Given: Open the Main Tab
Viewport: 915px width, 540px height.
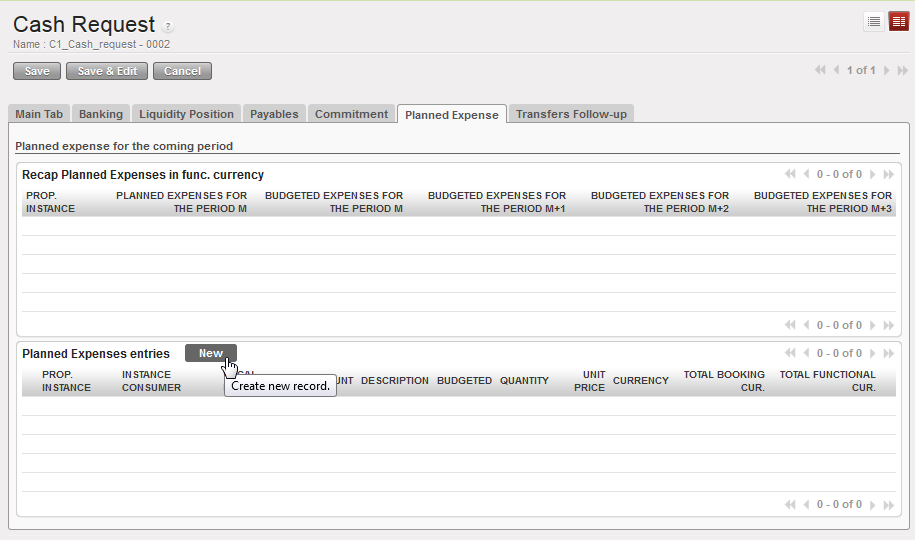Looking at the screenshot, I should coord(39,114).
